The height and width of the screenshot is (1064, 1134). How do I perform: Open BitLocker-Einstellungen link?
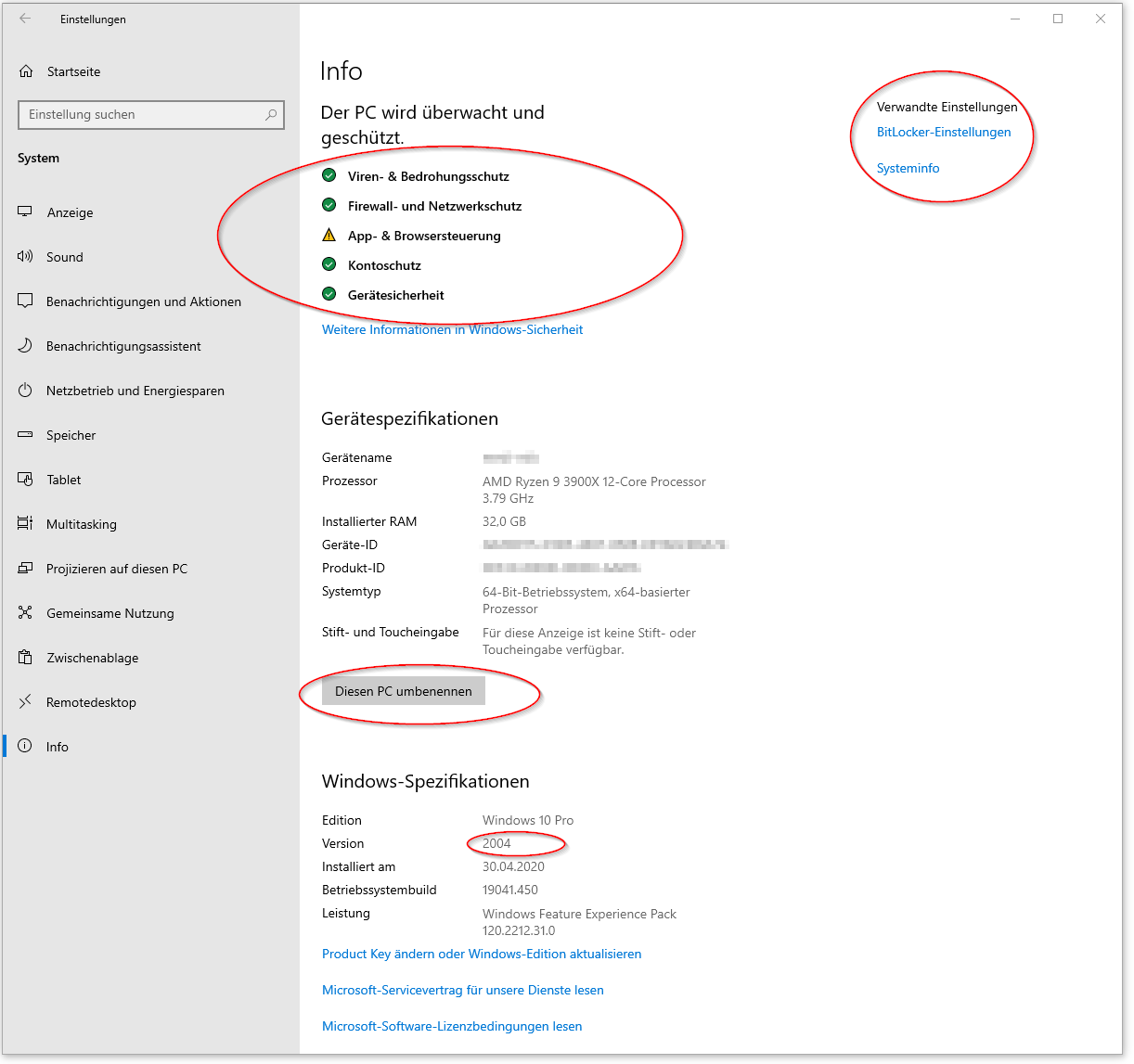tap(944, 132)
